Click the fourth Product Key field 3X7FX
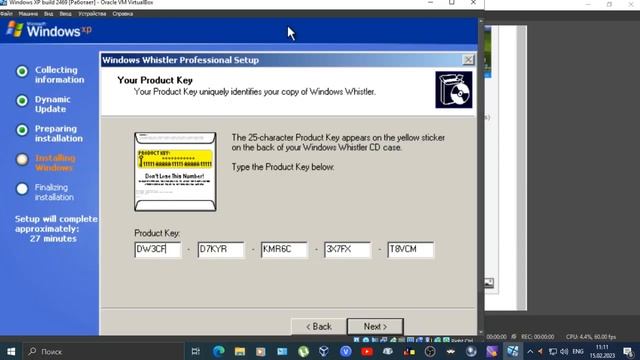Viewport: 640px width, 360px height. coord(347,249)
